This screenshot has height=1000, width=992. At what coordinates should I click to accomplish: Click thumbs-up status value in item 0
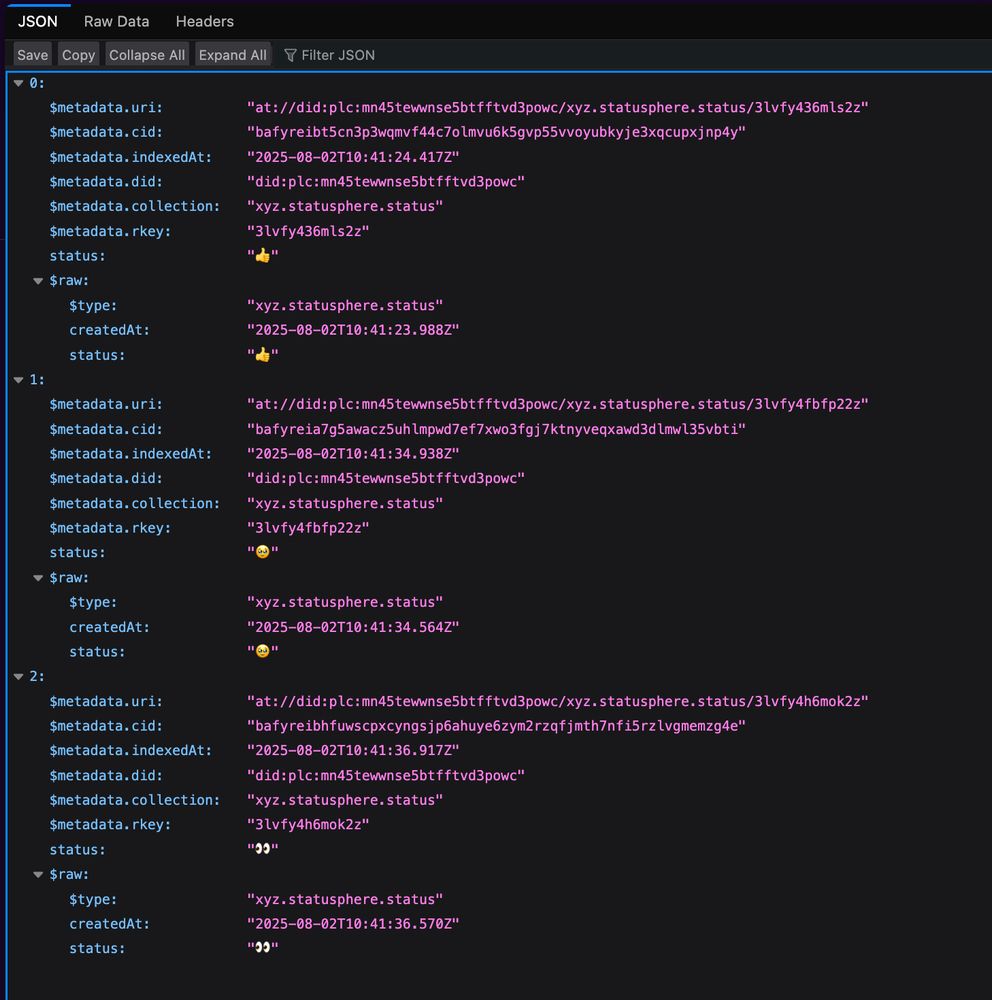pos(263,256)
